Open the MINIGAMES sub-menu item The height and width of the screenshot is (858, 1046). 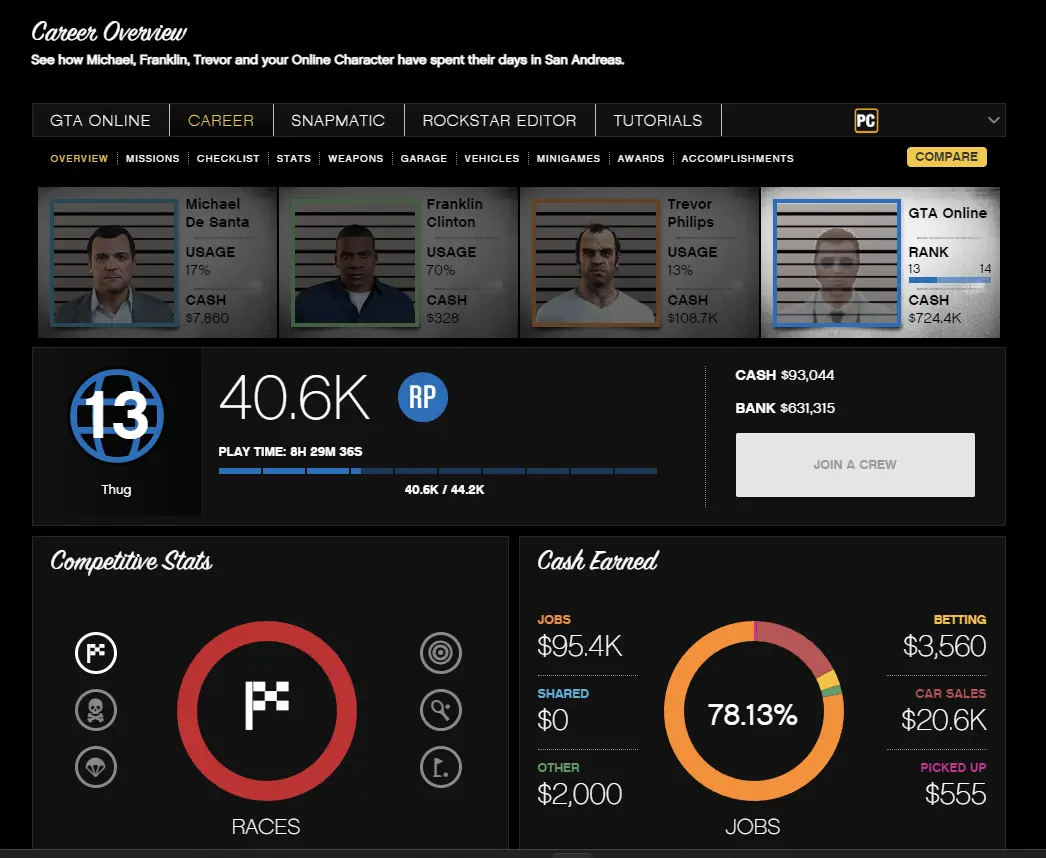pos(568,158)
